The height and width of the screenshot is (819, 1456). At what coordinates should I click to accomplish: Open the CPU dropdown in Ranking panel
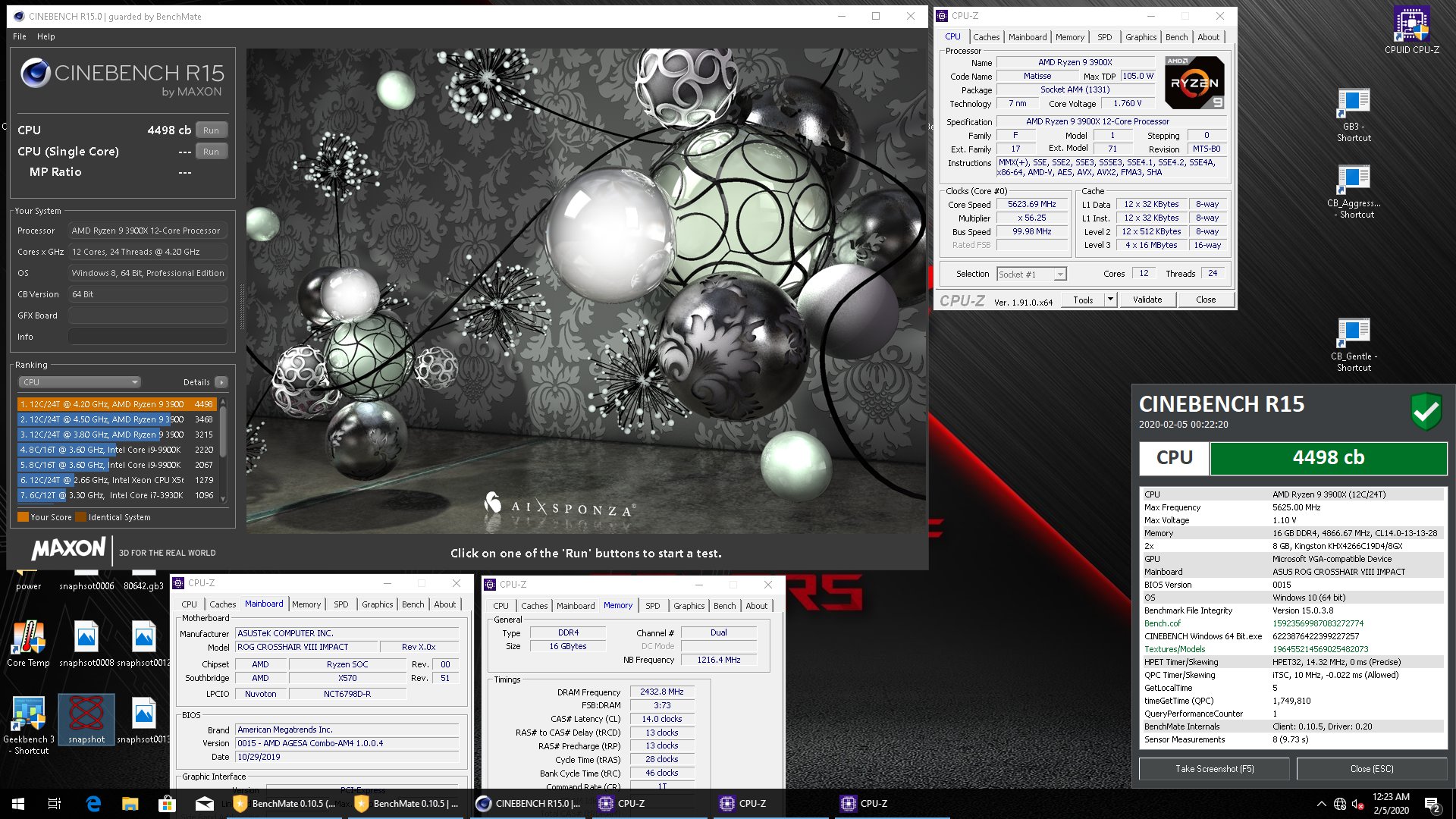tap(80, 382)
